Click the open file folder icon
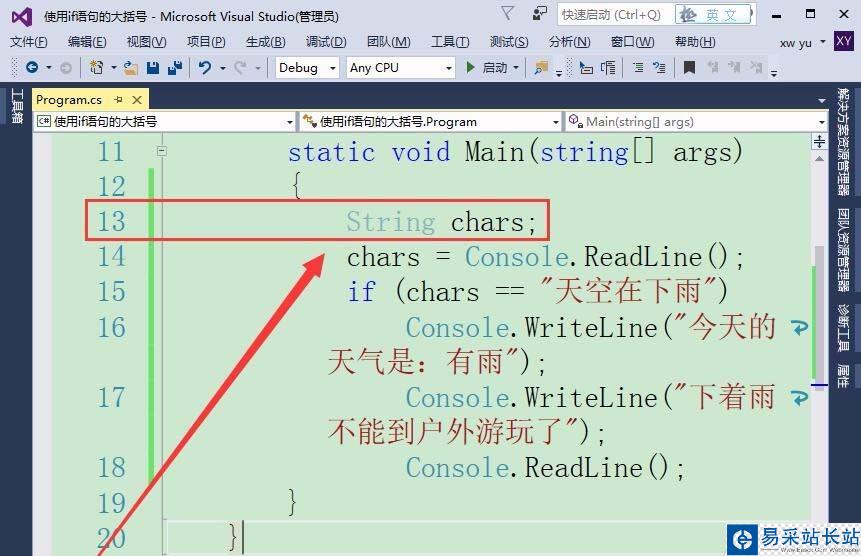 tap(130, 68)
